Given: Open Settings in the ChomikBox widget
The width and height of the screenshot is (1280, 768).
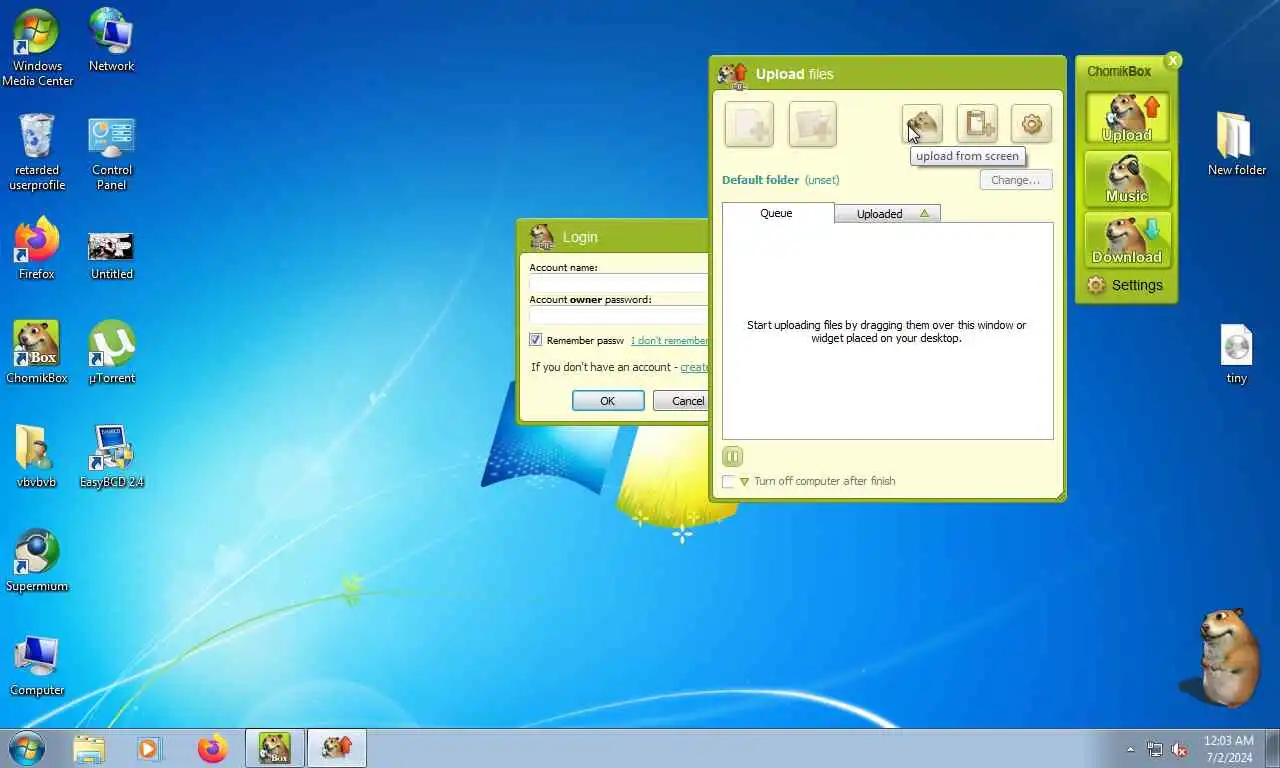Looking at the screenshot, I should pos(1125,285).
